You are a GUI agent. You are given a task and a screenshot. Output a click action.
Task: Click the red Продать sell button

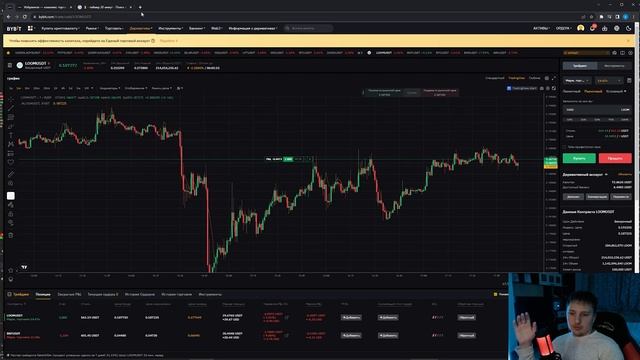click(x=615, y=158)
